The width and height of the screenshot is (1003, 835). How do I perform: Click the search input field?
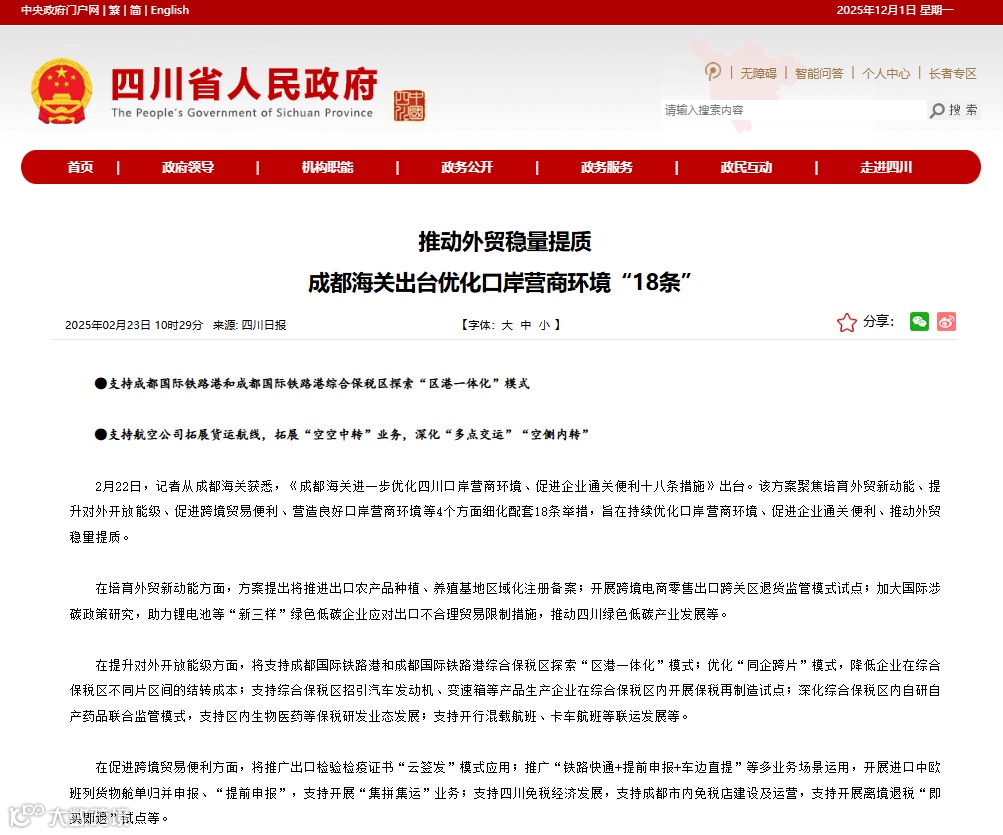(x=793, y=110)
